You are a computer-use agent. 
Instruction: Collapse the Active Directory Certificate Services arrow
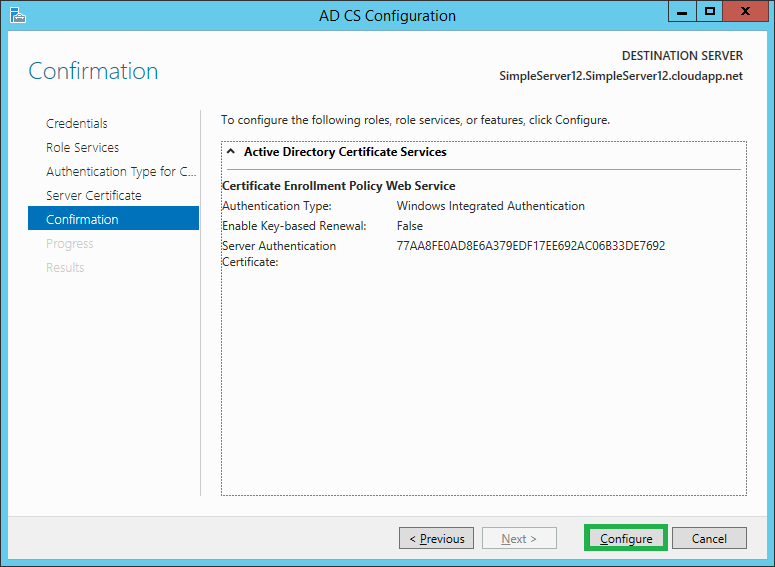231,152
